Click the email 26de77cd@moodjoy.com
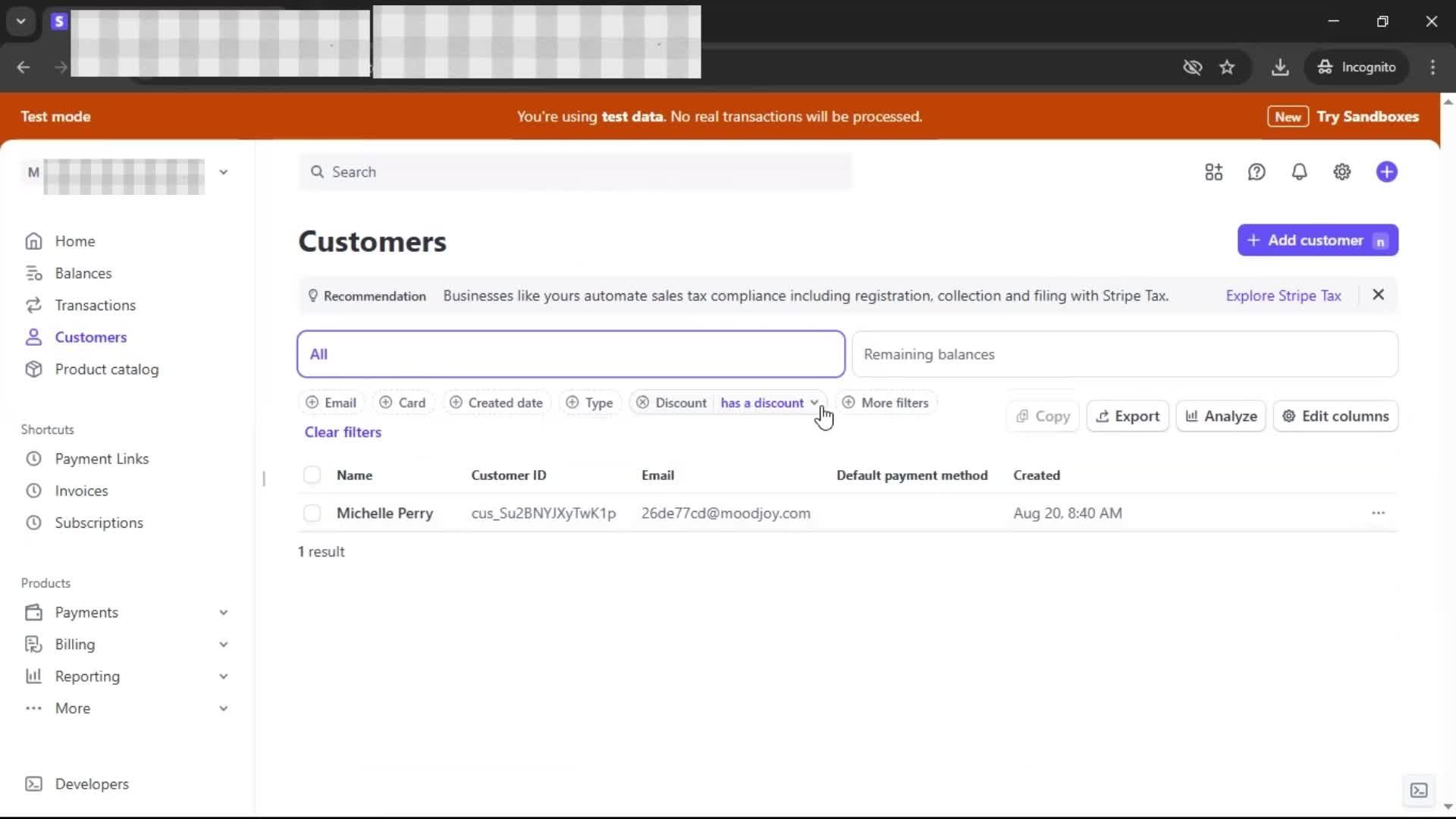 pyautogui.click(x=726, y=513)
